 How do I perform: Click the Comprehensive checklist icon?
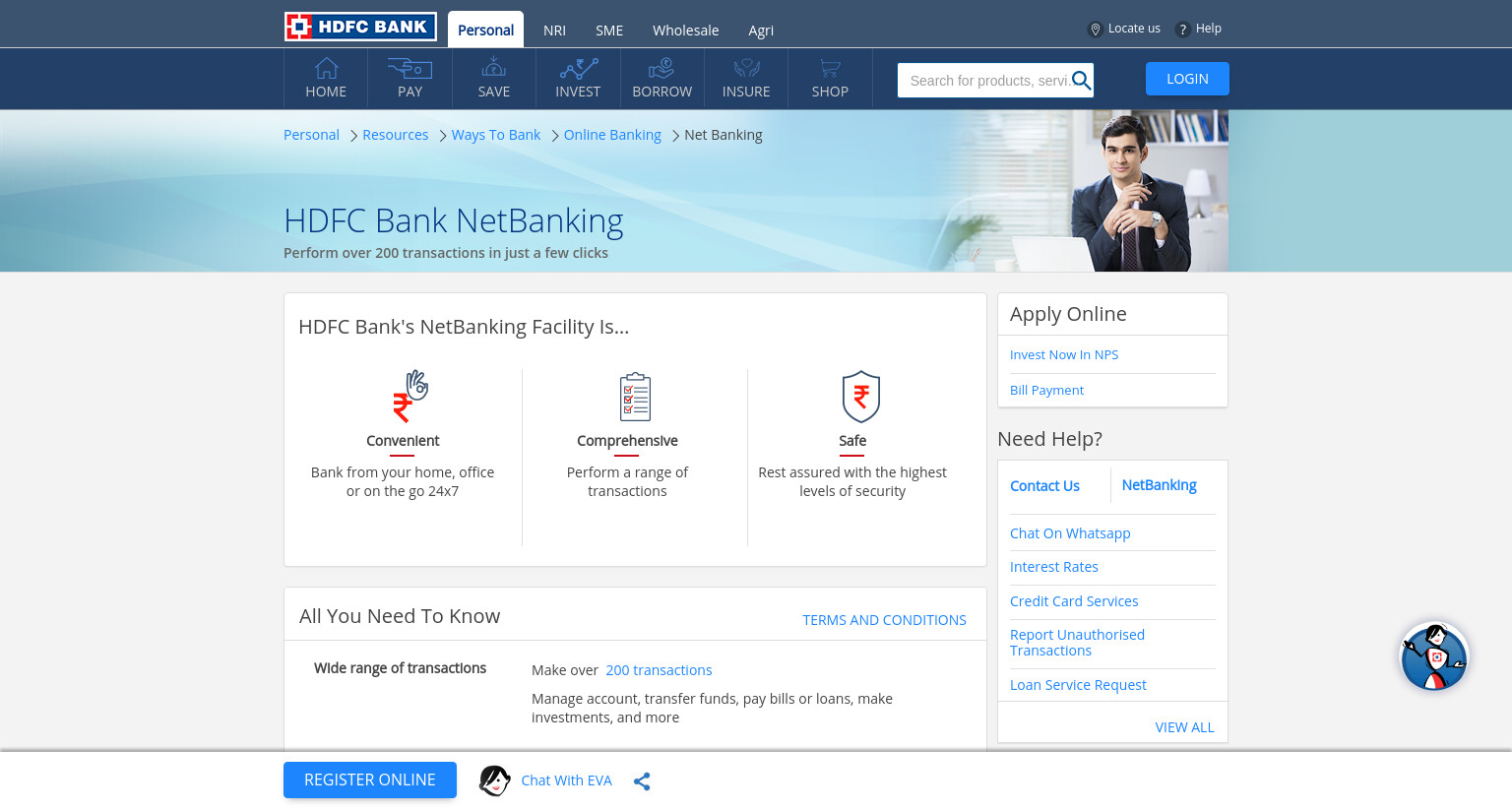[x=635, y=397]
